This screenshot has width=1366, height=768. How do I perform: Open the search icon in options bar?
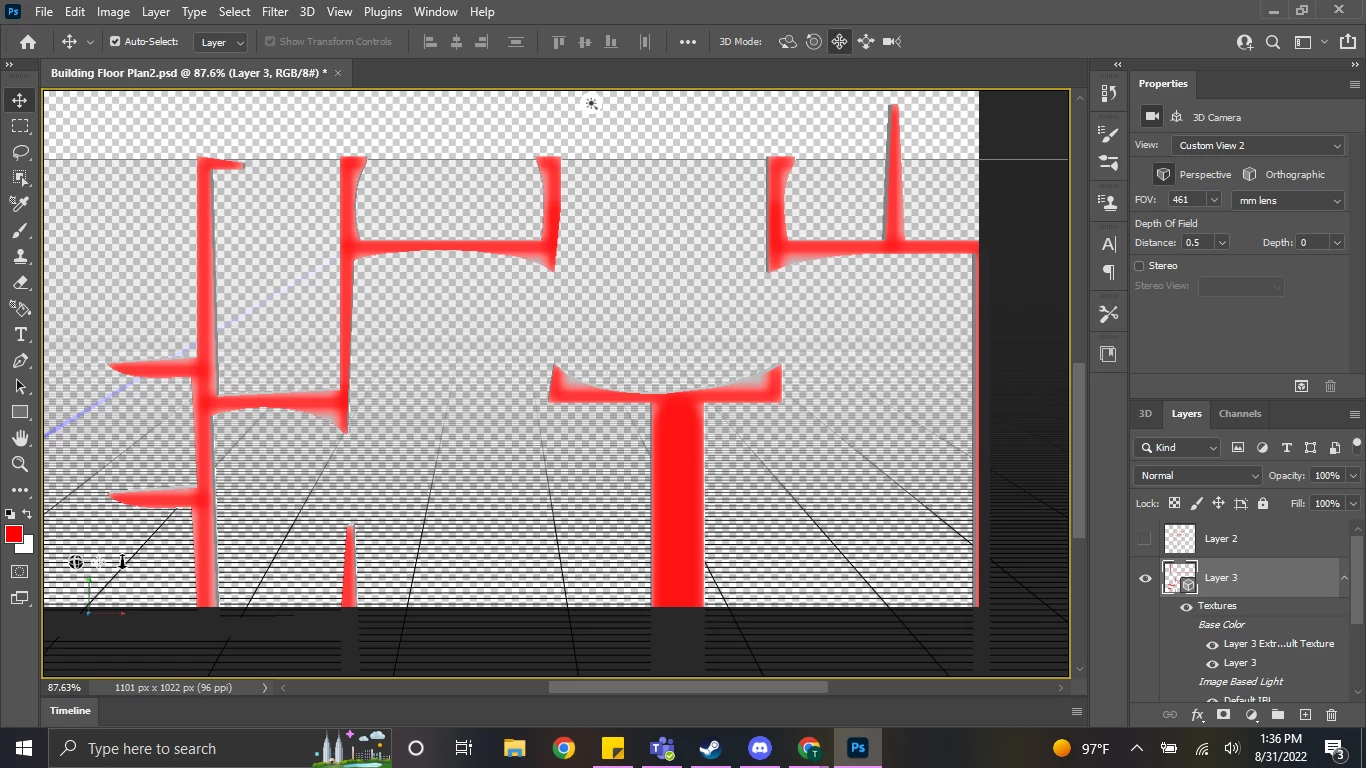coord(1273,42)
